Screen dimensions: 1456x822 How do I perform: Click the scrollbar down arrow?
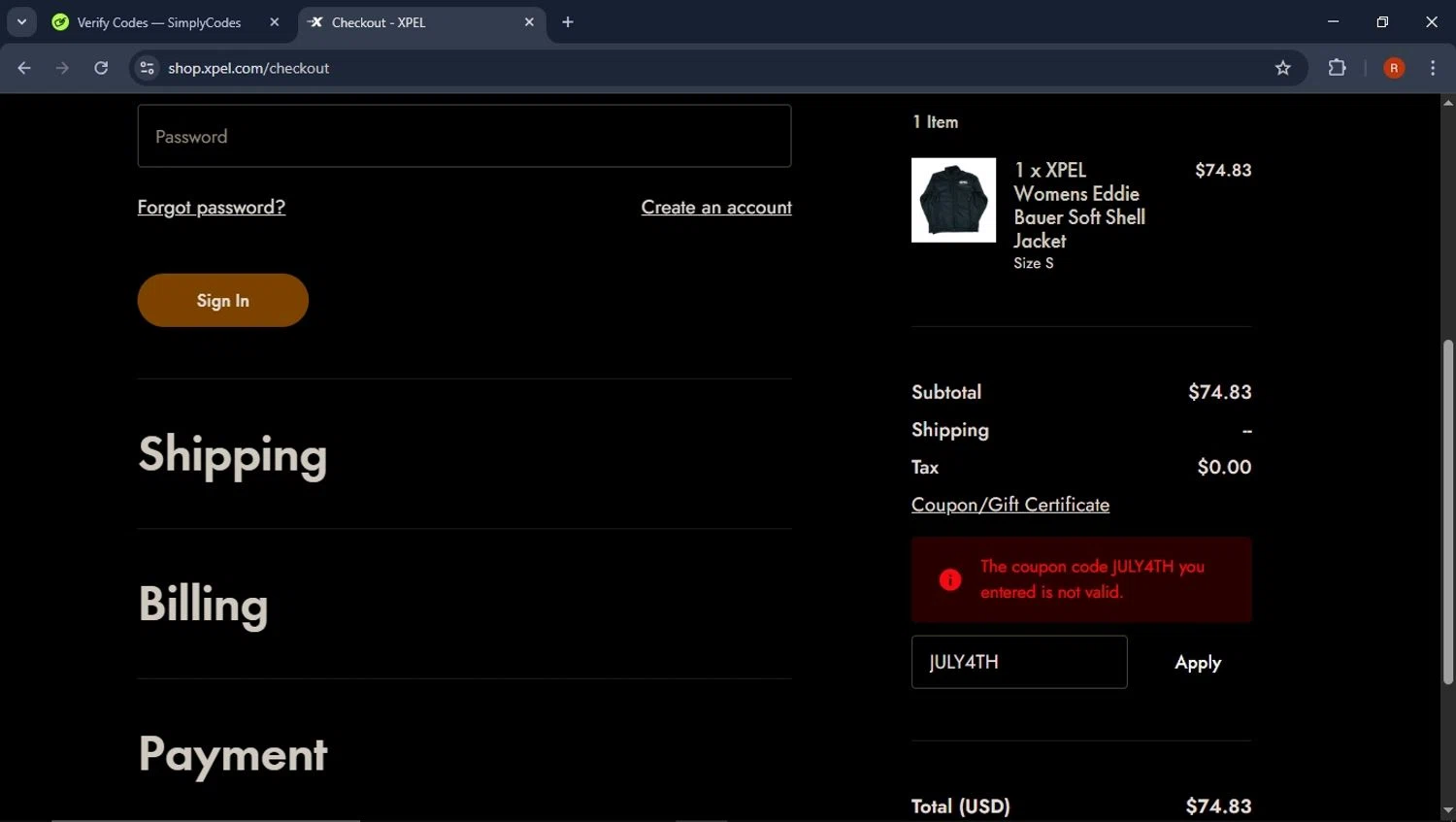(x=1448, y=810)
